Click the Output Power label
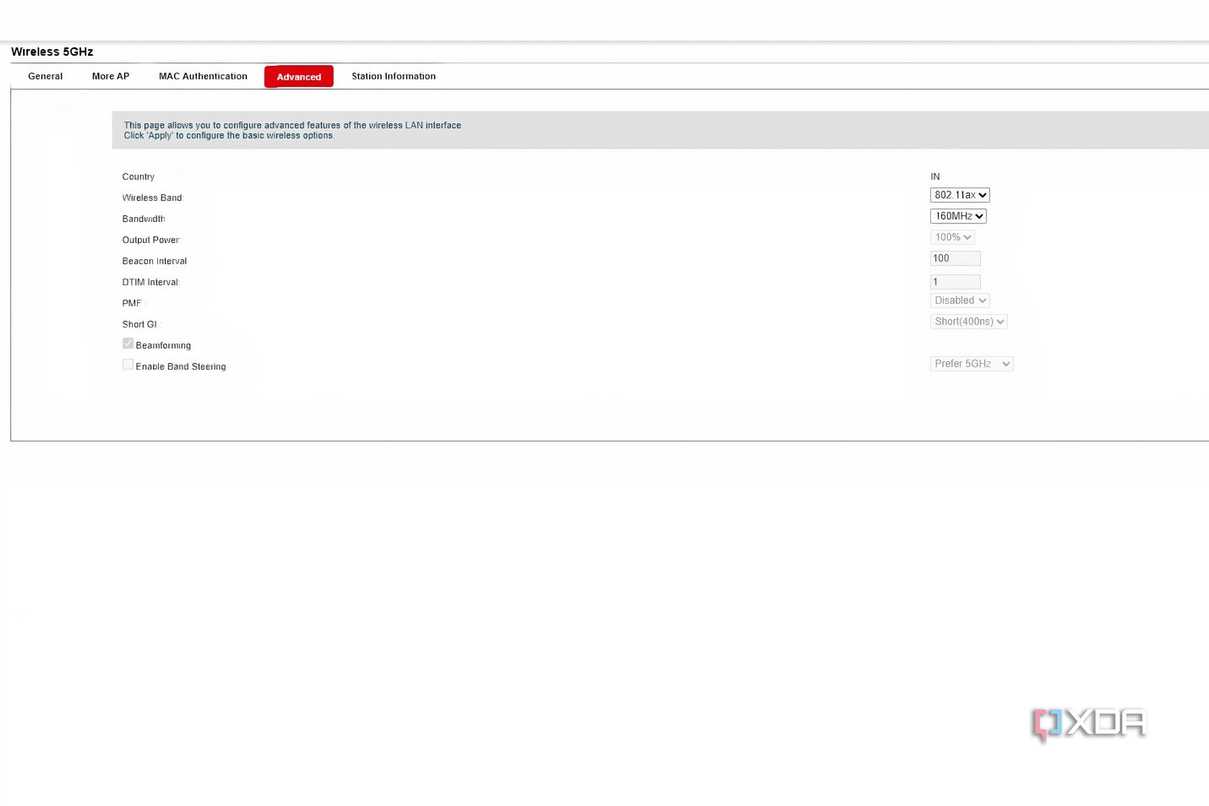The image size is (1209, 806). 151,240
